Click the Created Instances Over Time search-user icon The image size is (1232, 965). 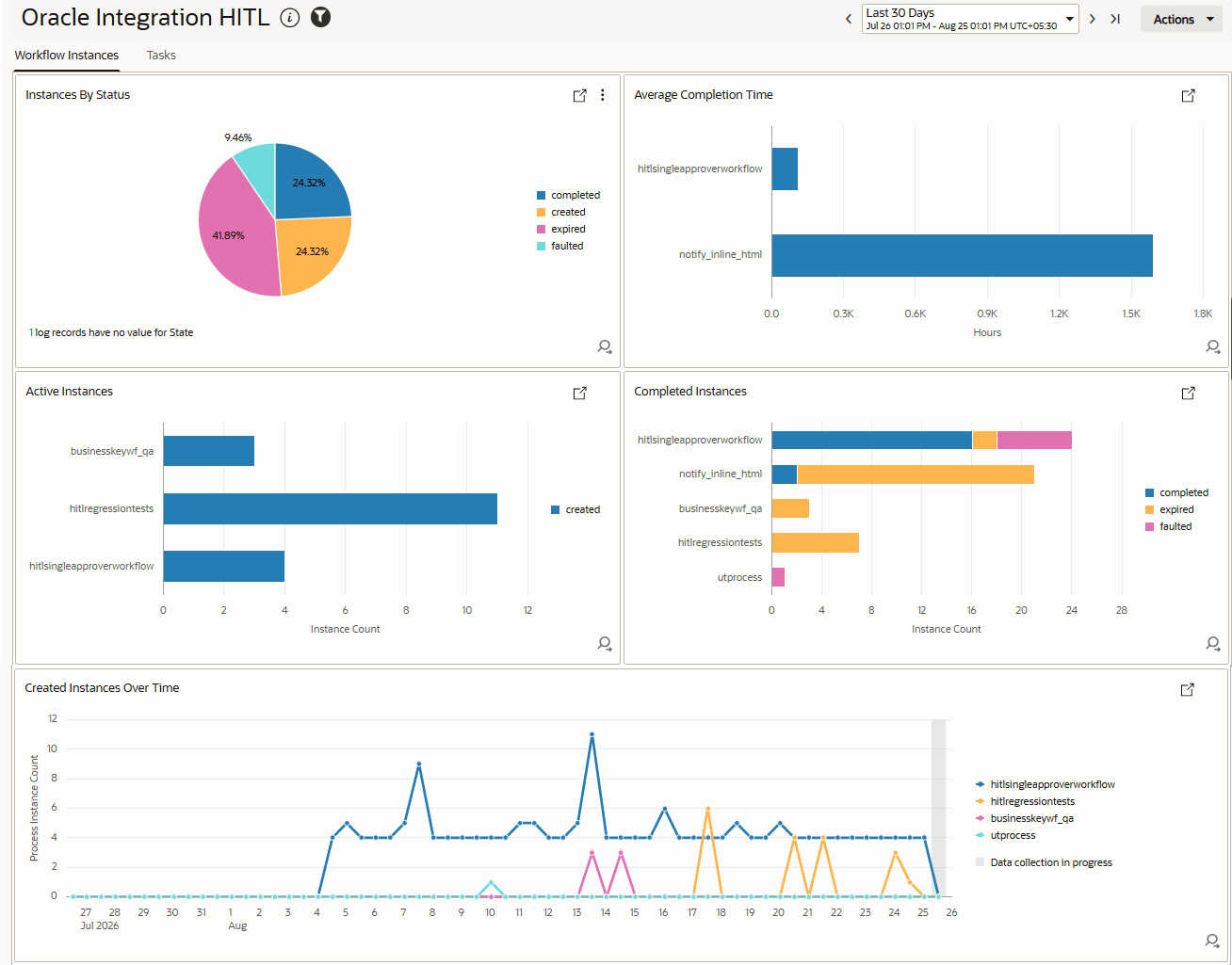pyautogui.click(x=1212, y=941)
